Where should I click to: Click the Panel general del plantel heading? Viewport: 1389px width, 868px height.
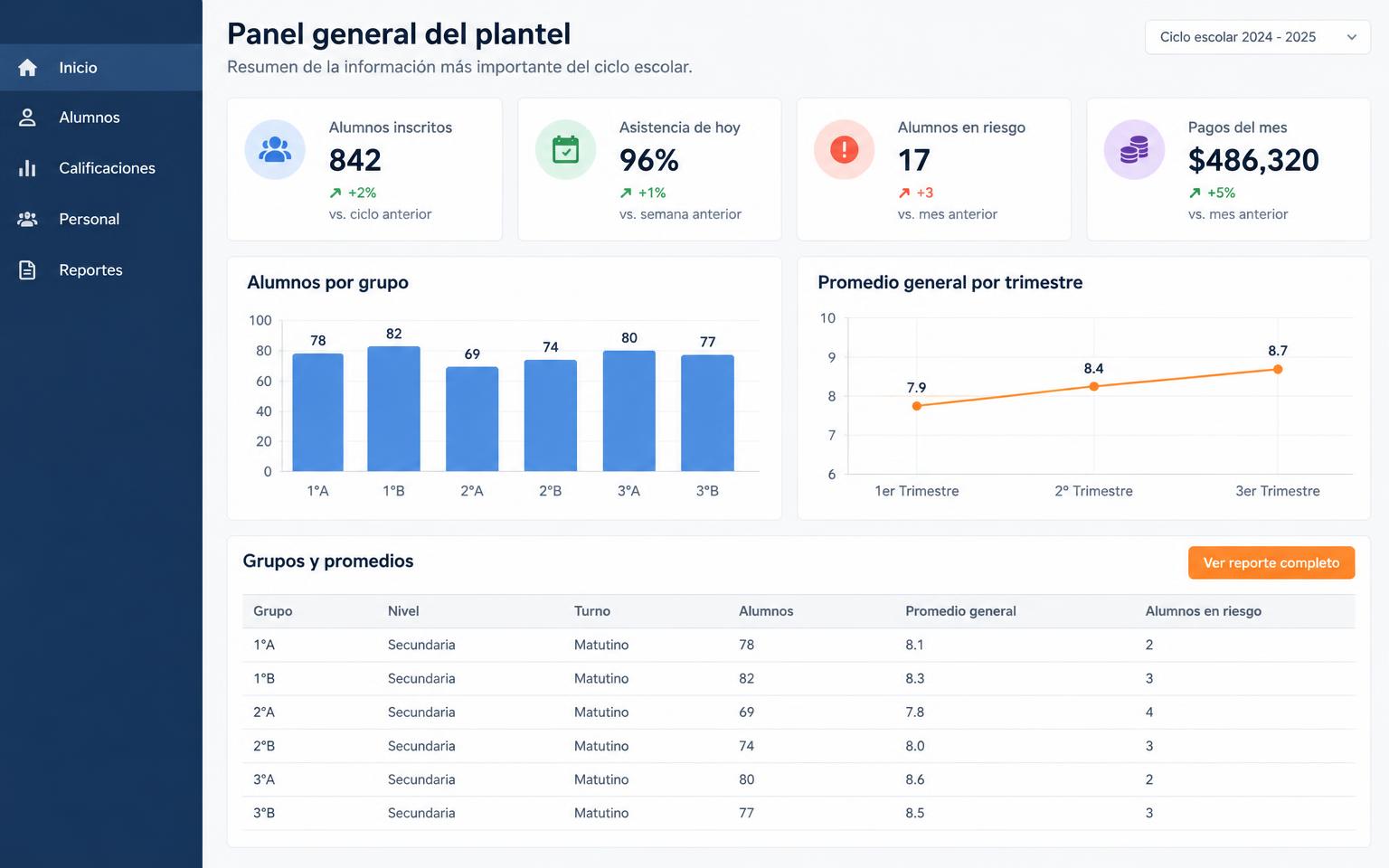click(x=399, y=34)
